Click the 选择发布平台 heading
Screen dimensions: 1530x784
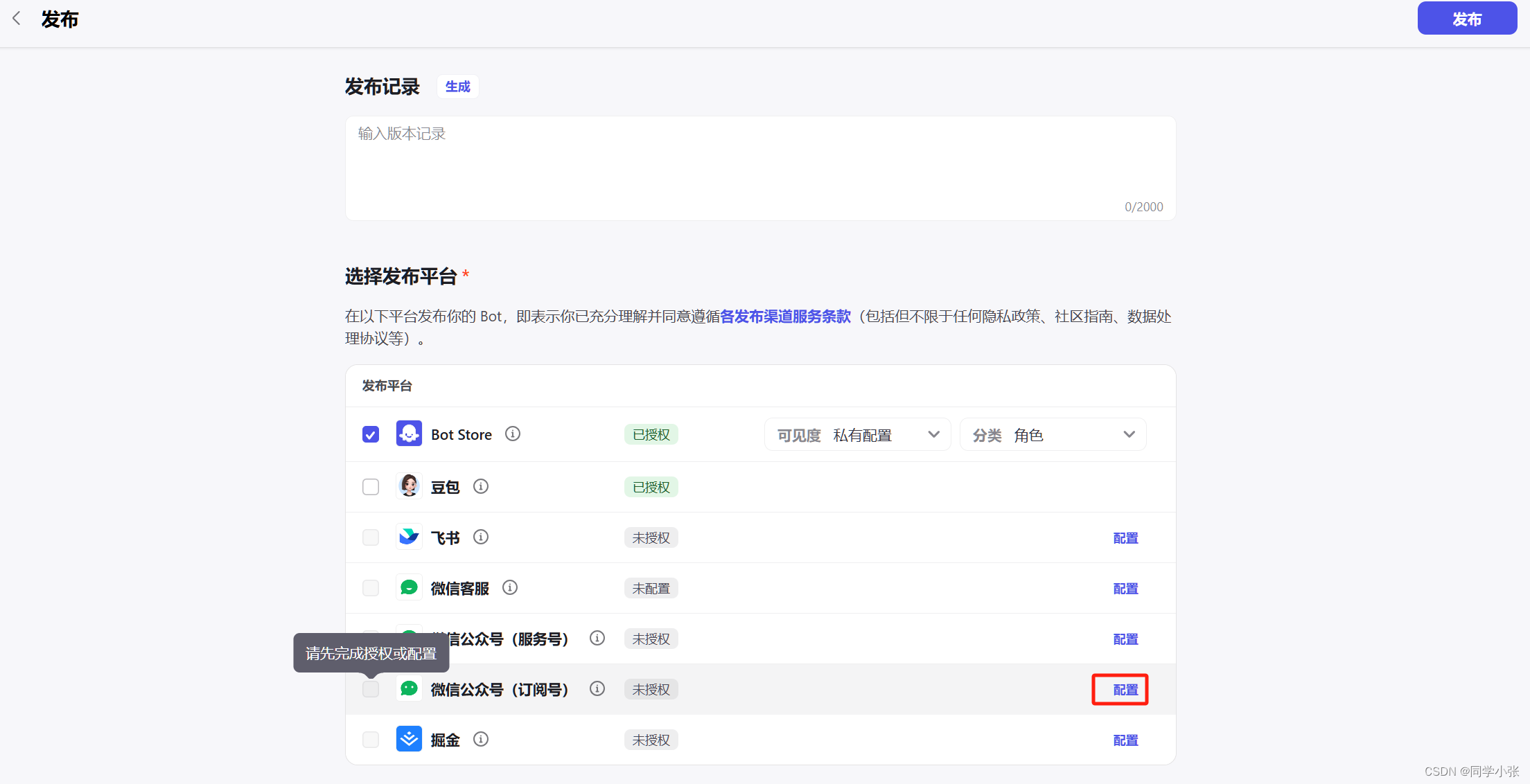(x=401, y=276)
